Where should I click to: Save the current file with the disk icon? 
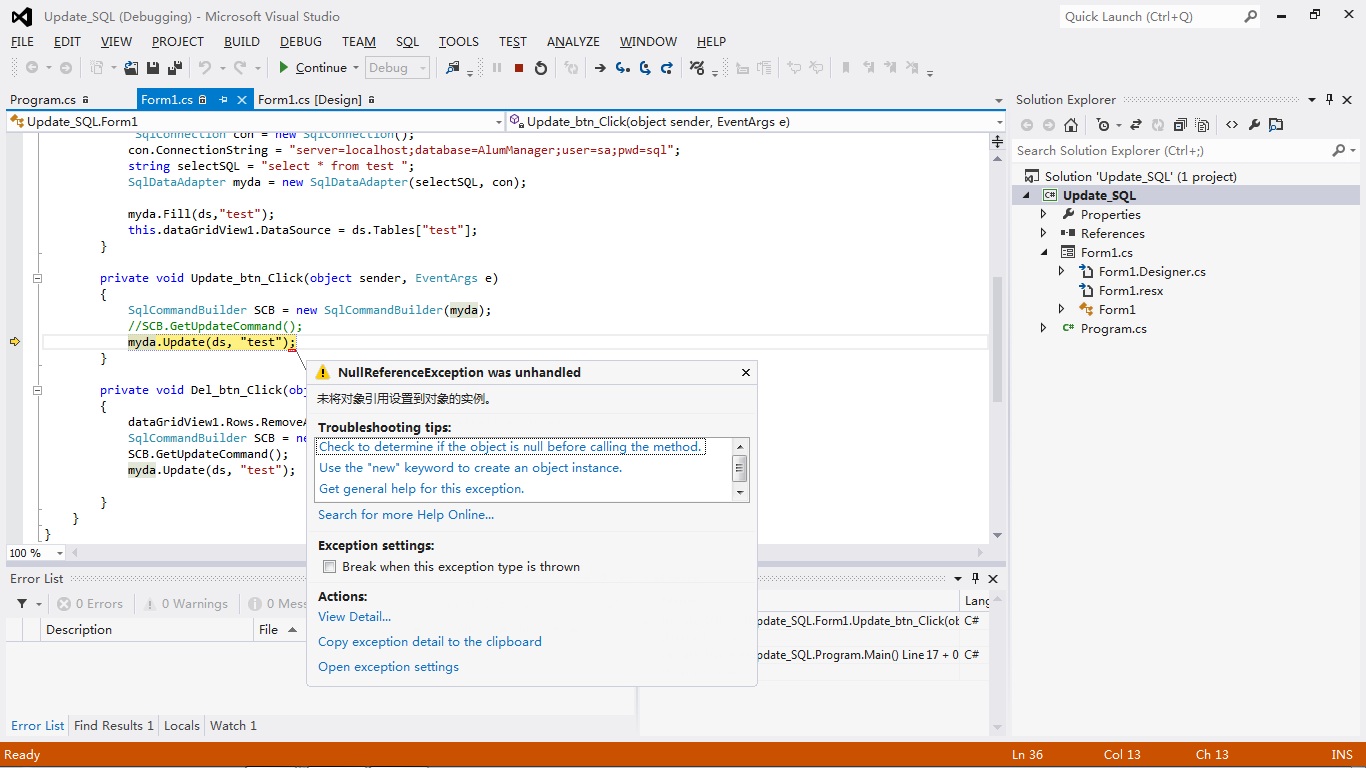pyautogui.click(x=153, y=68)
